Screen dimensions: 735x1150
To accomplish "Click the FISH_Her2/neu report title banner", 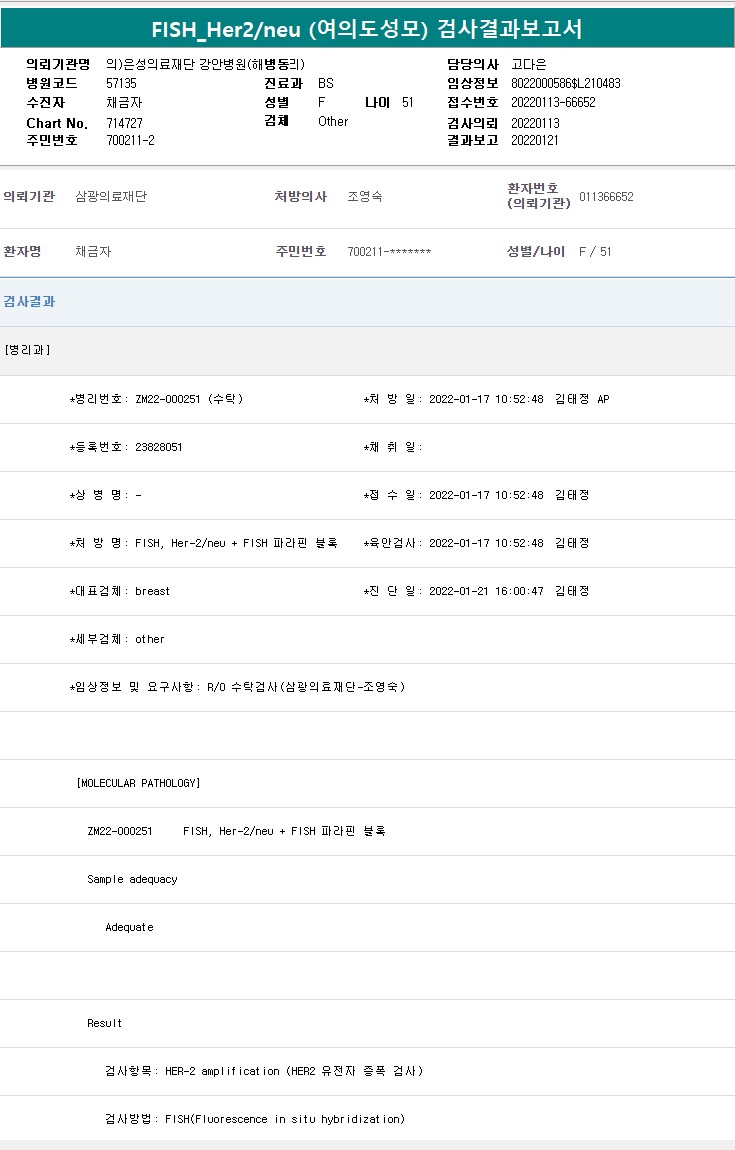I will pos(367,29).
